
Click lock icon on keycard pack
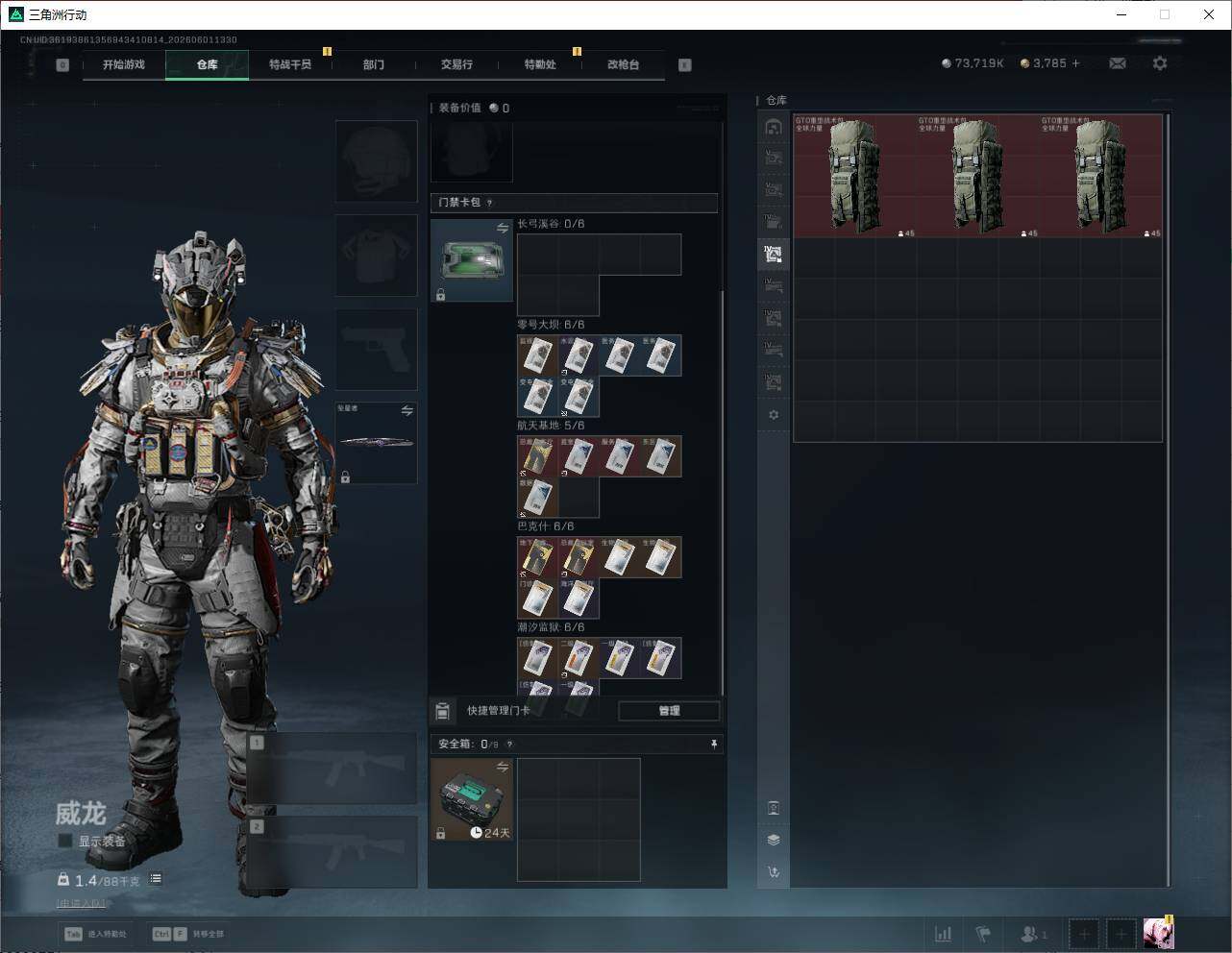coord(440,295)
